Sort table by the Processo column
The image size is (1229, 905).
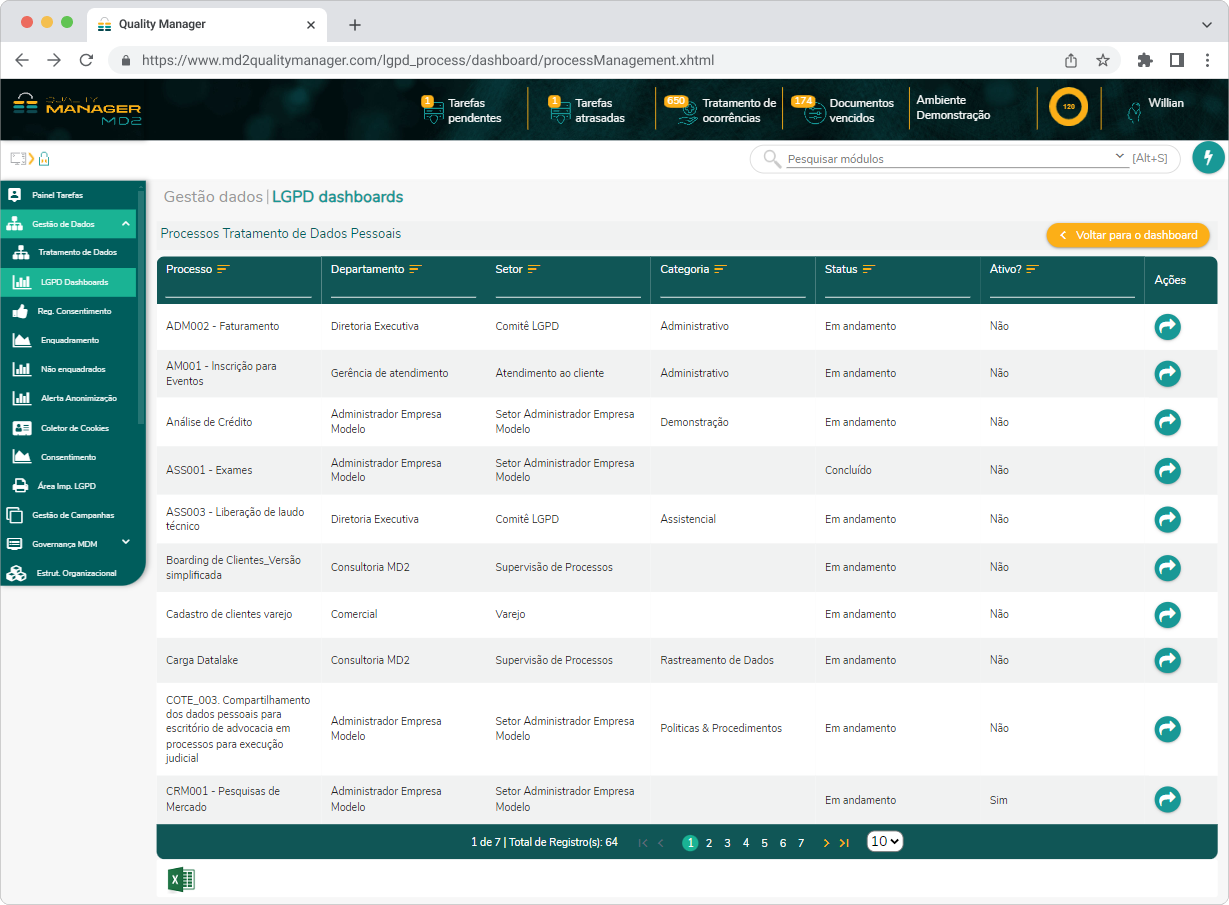223,269
